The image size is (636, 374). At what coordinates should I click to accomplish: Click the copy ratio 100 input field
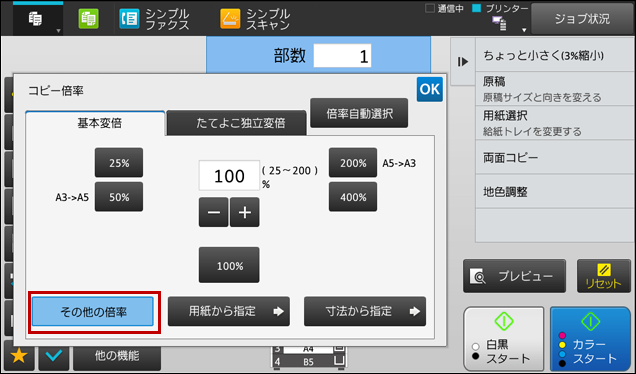point(229,176)
